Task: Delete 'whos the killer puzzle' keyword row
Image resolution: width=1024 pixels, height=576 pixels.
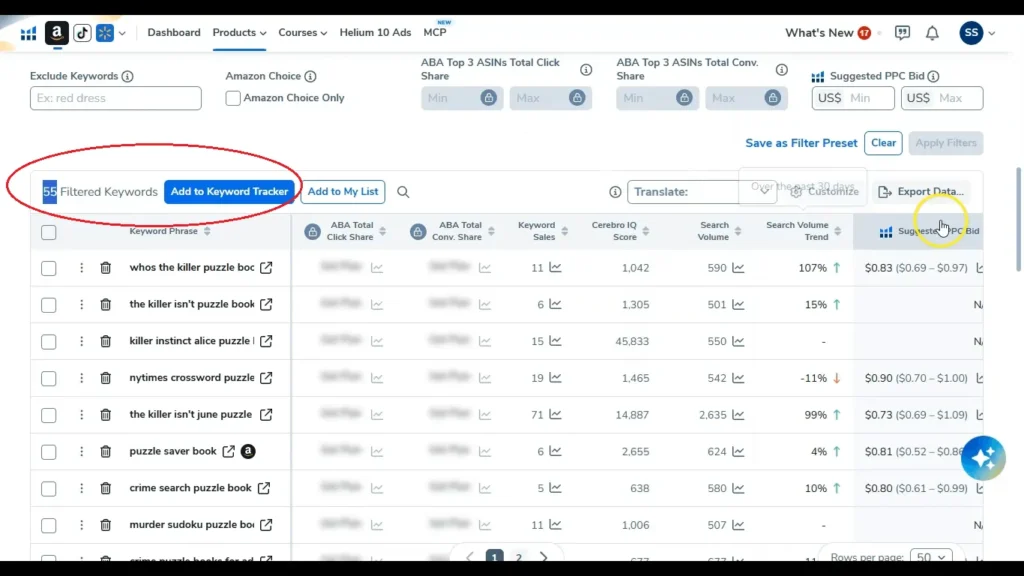Action: click(x=105, y=268)
